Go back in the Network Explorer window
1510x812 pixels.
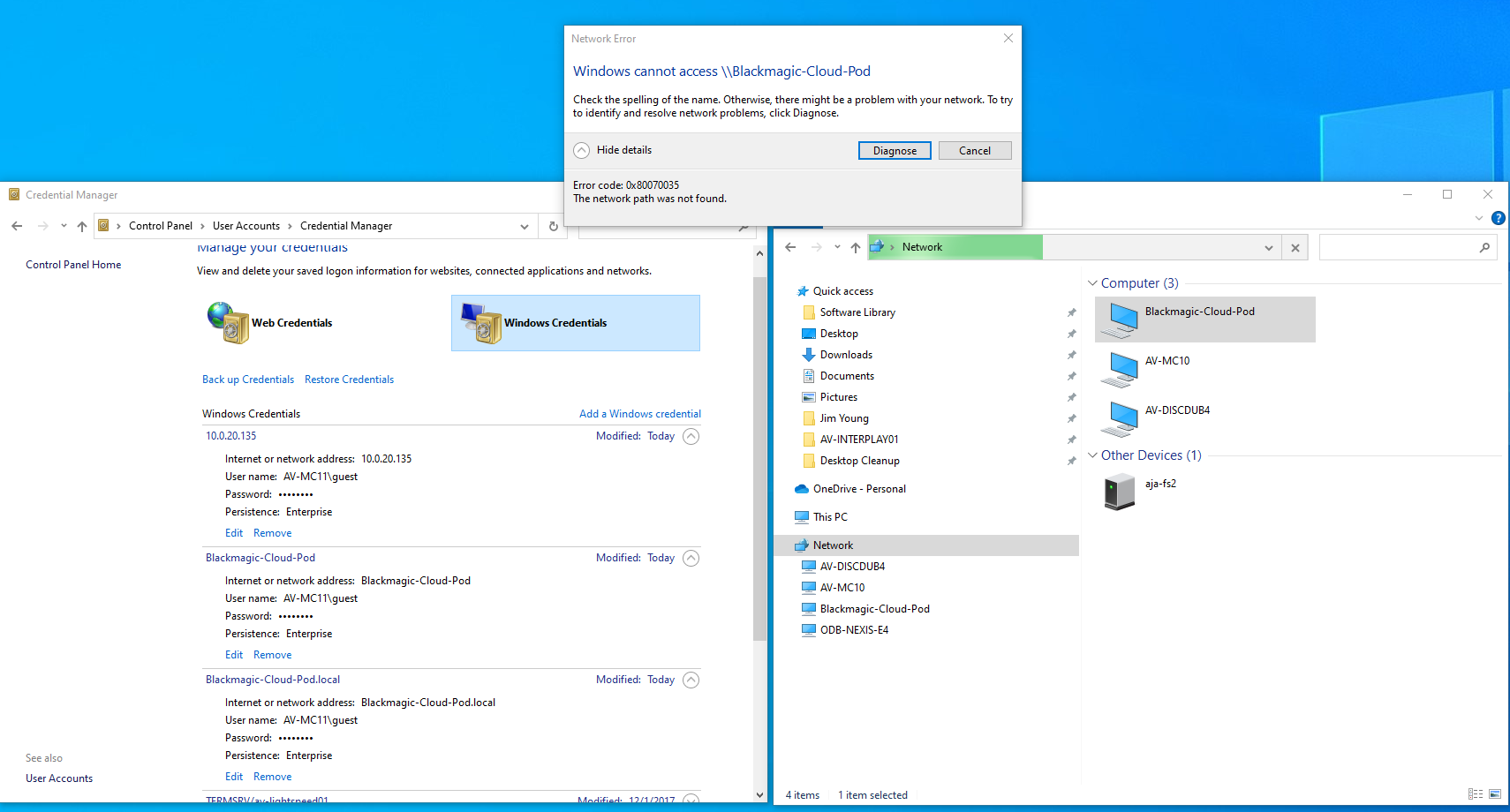(x=790, y=247)
